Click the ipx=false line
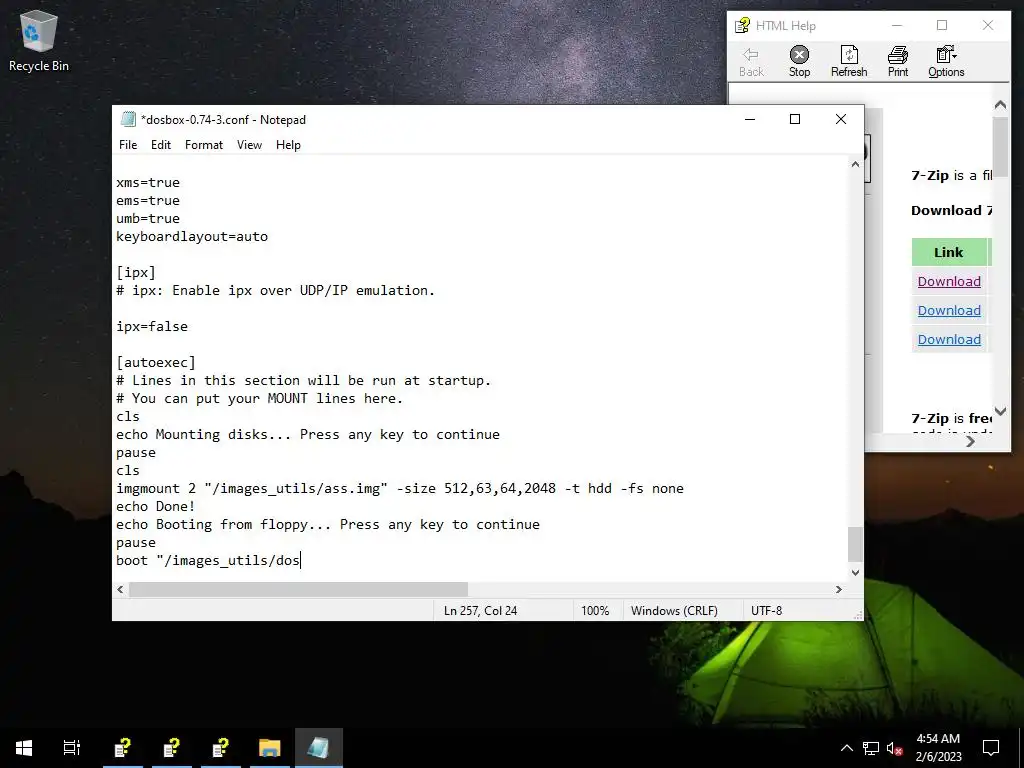The width and height of the screenshot is (1024, 768). (152, 327)
